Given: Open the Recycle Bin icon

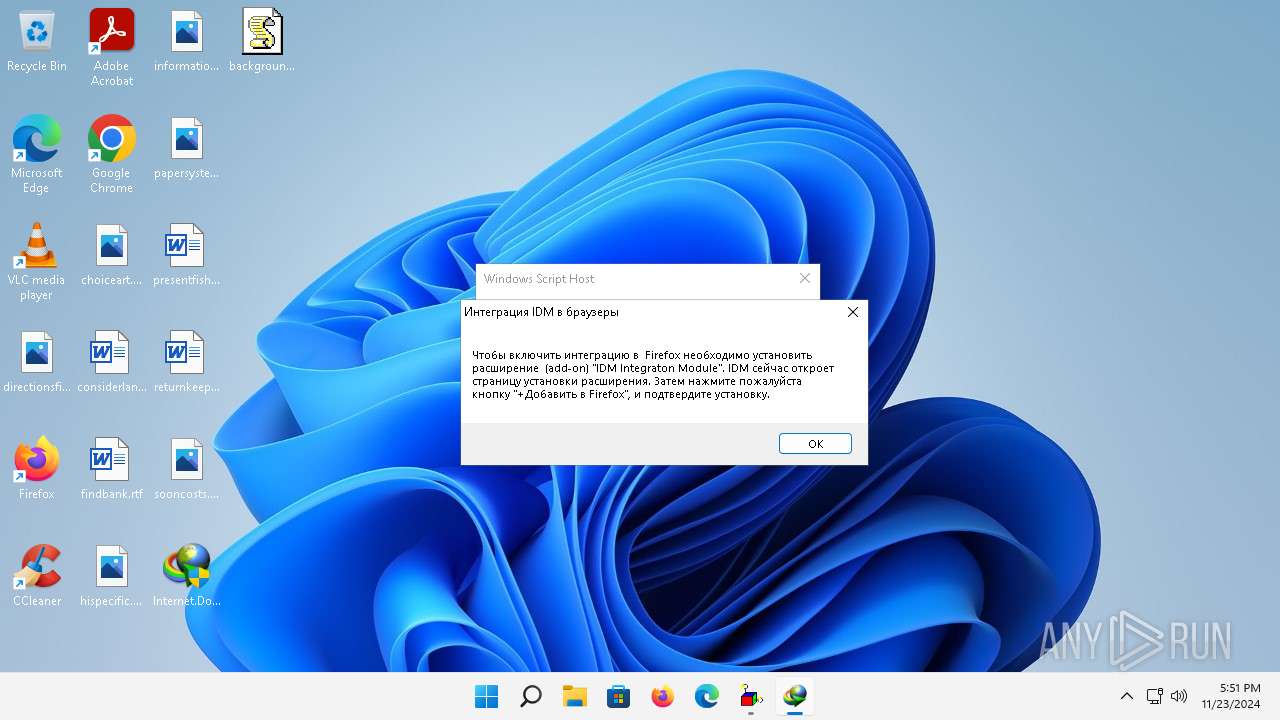Looking at the screenshot, I should [37, 42].
